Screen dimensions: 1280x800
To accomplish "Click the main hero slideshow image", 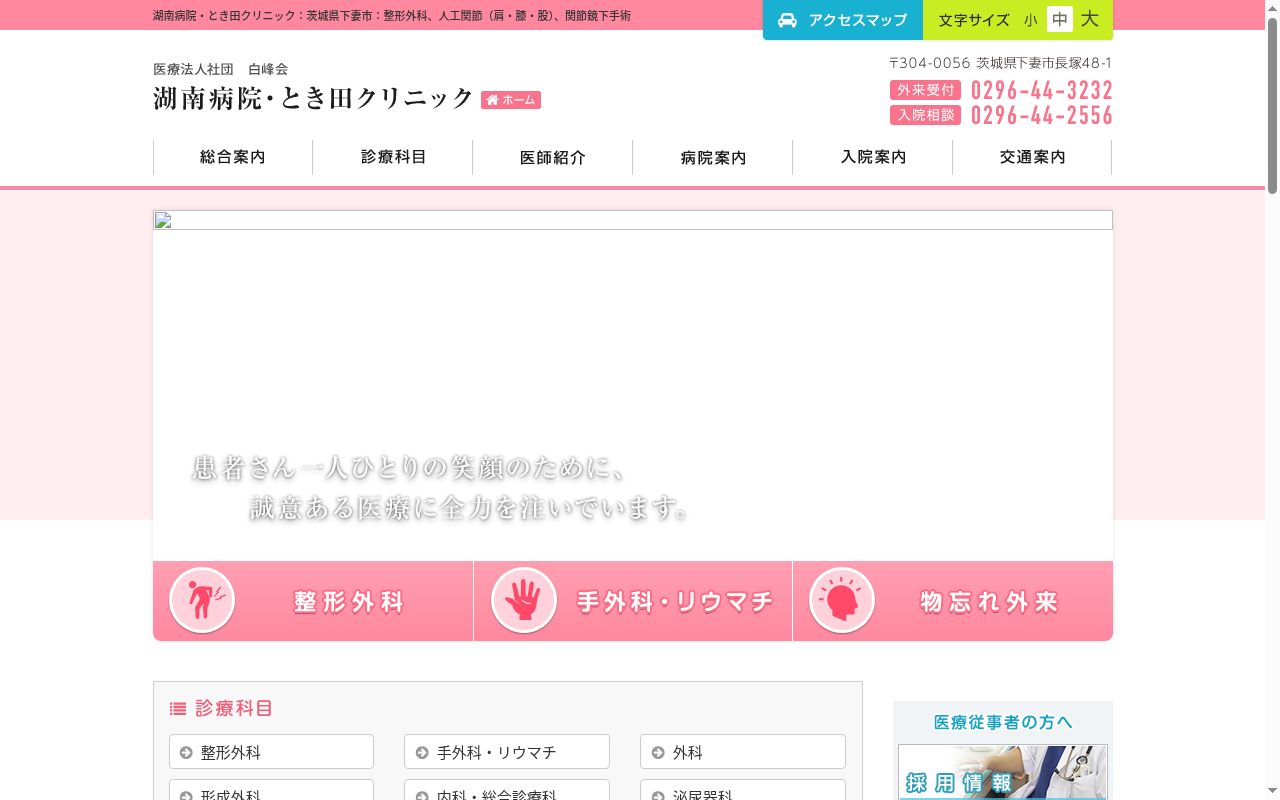I will [x=633, y=385].
